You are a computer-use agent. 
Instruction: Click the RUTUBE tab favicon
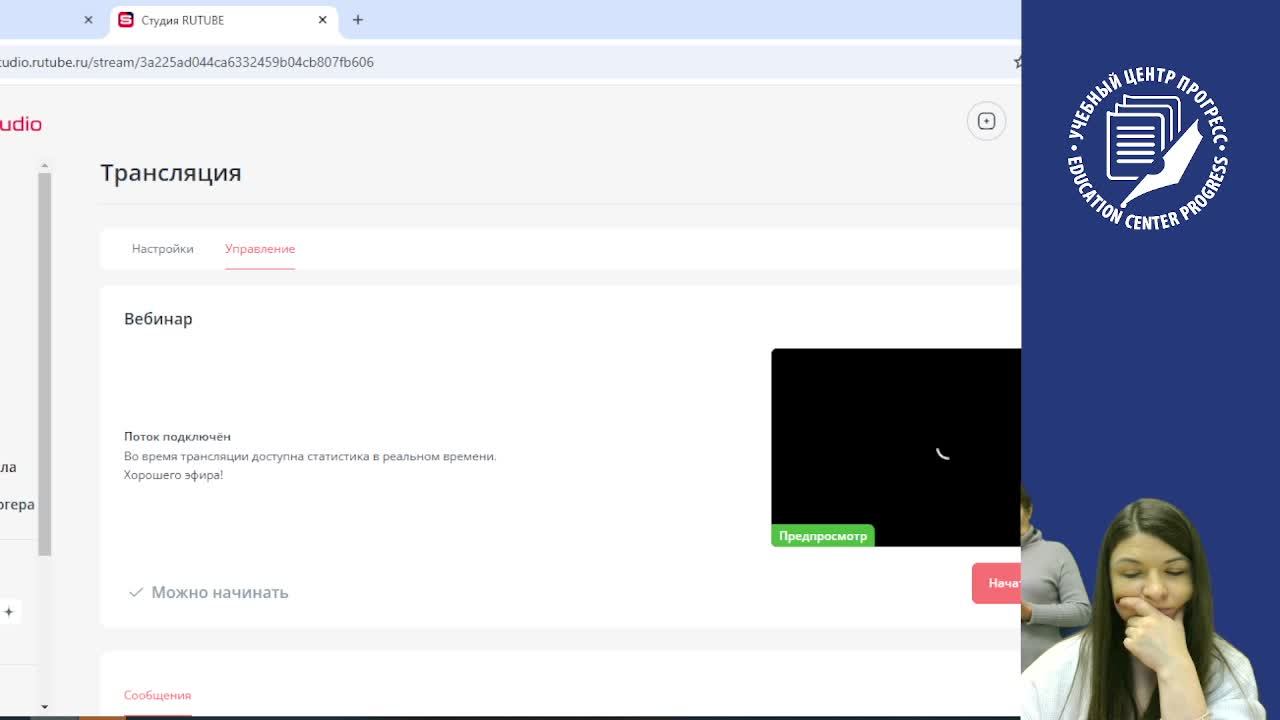(126, 20)
